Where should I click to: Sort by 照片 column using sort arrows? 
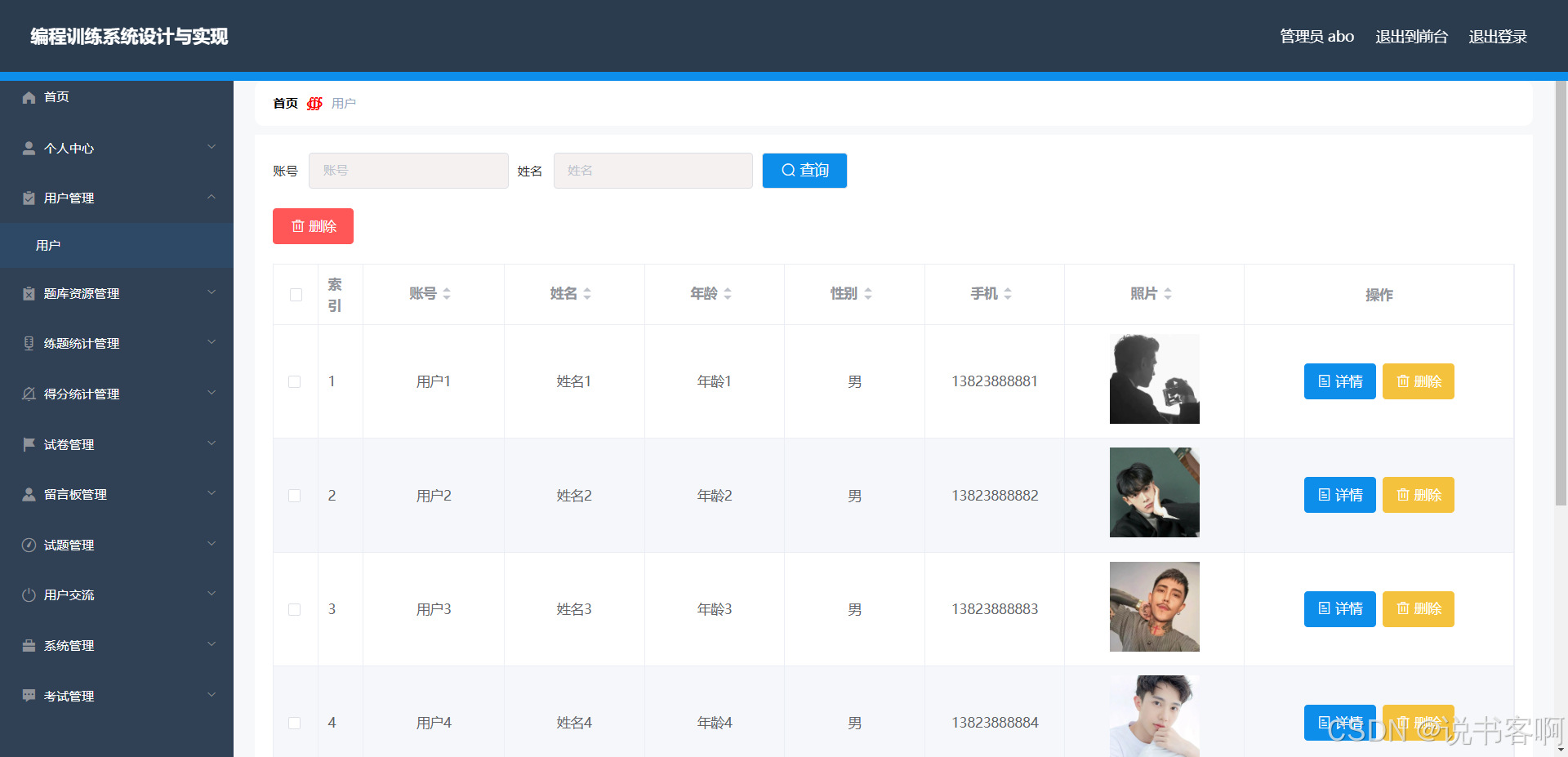1168,294
